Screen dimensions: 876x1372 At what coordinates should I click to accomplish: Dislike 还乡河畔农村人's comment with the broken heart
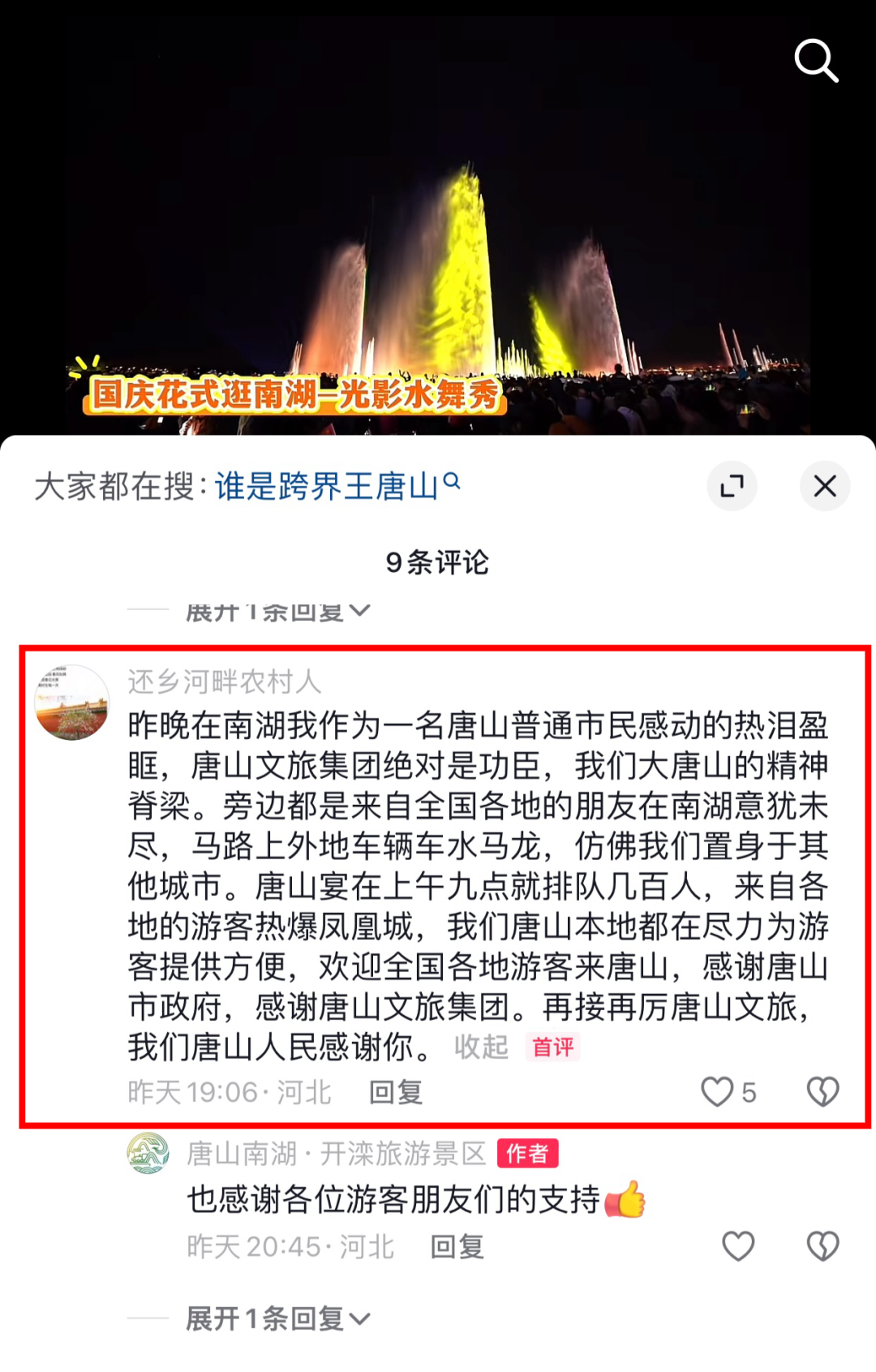tap(822, 1092)
